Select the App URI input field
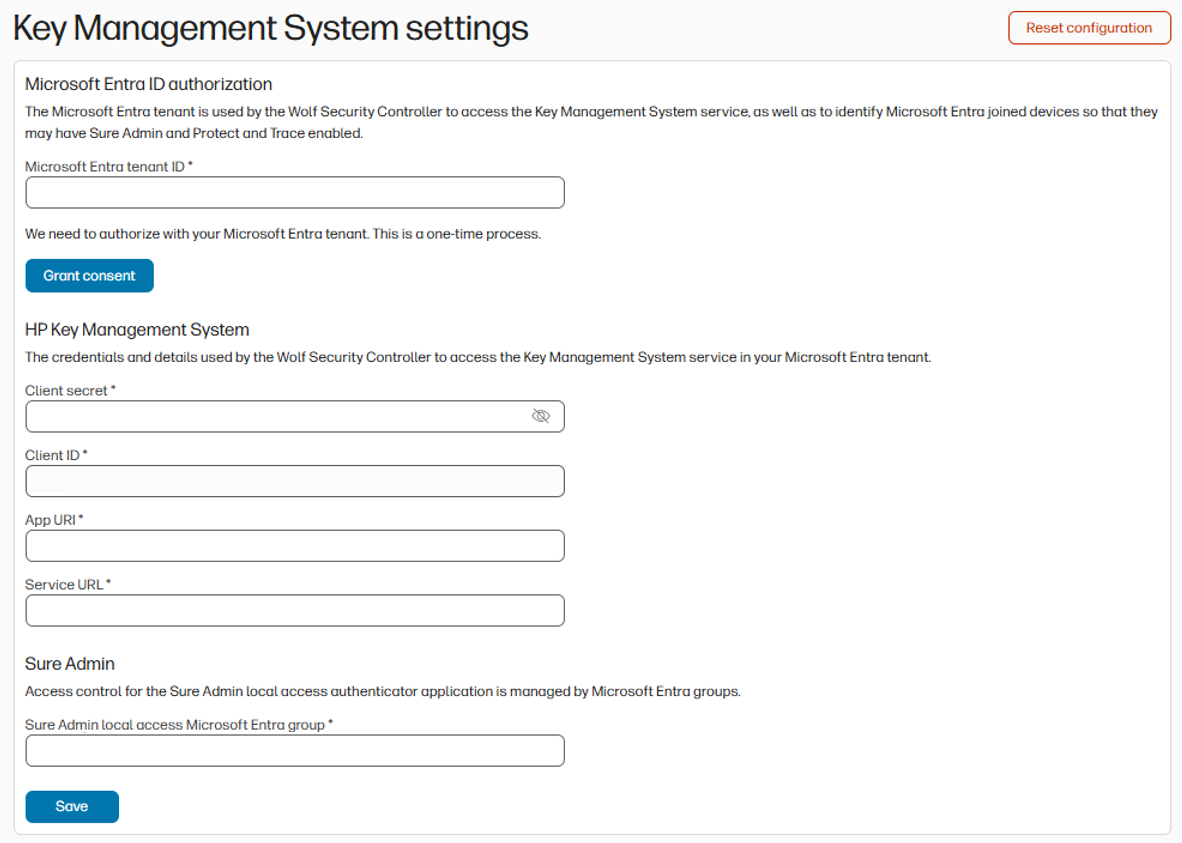Image resolution: width=1182 pixels, height=843 pixels. pos(294,546)
